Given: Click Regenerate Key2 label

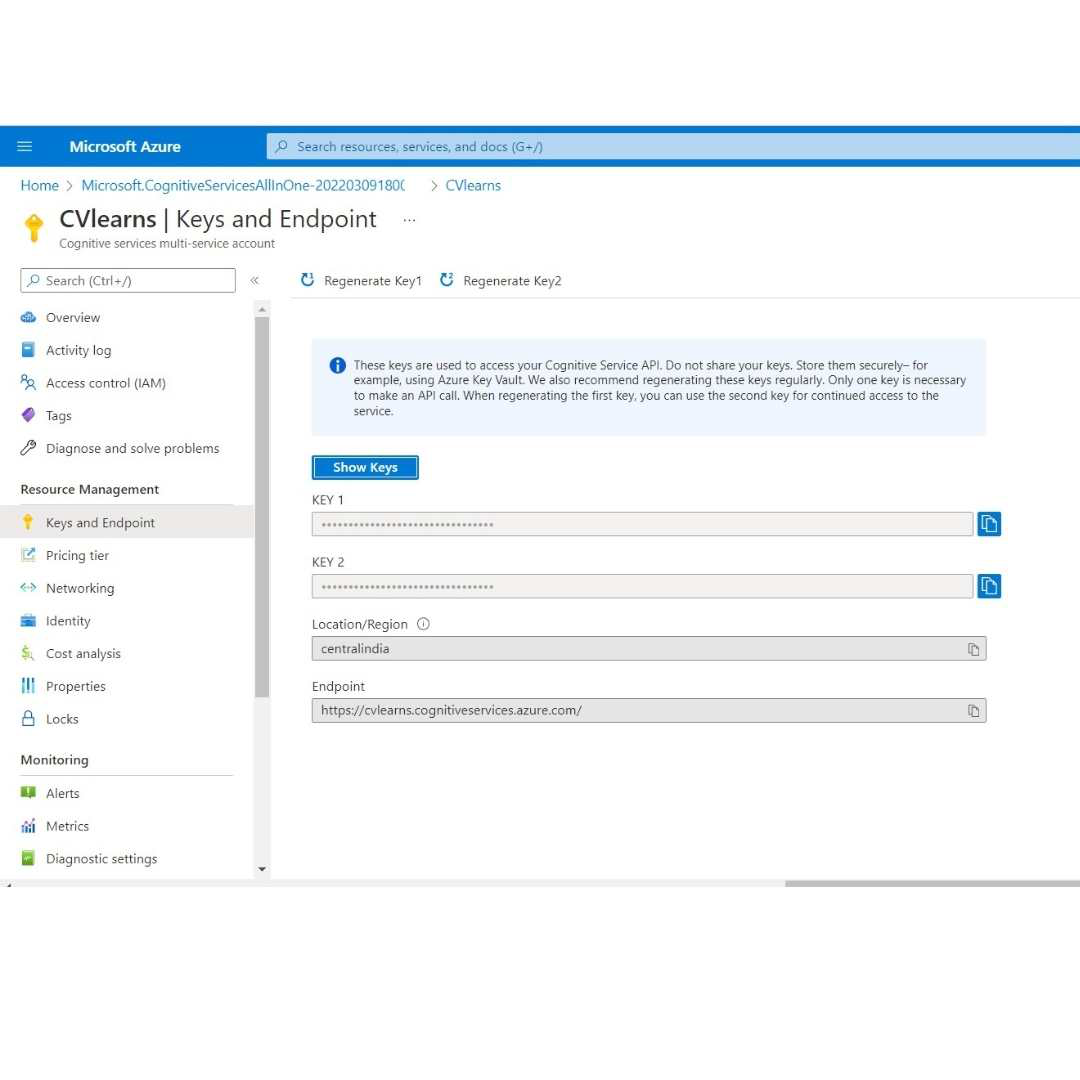Looking at the screenshot, I should [x=512, y=280].
